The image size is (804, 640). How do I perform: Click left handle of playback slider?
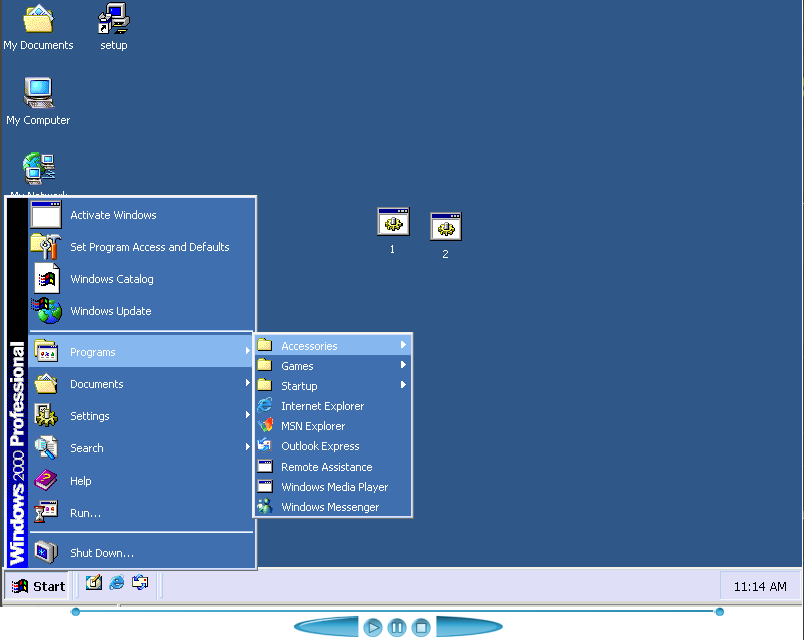(x=75, y=612)
